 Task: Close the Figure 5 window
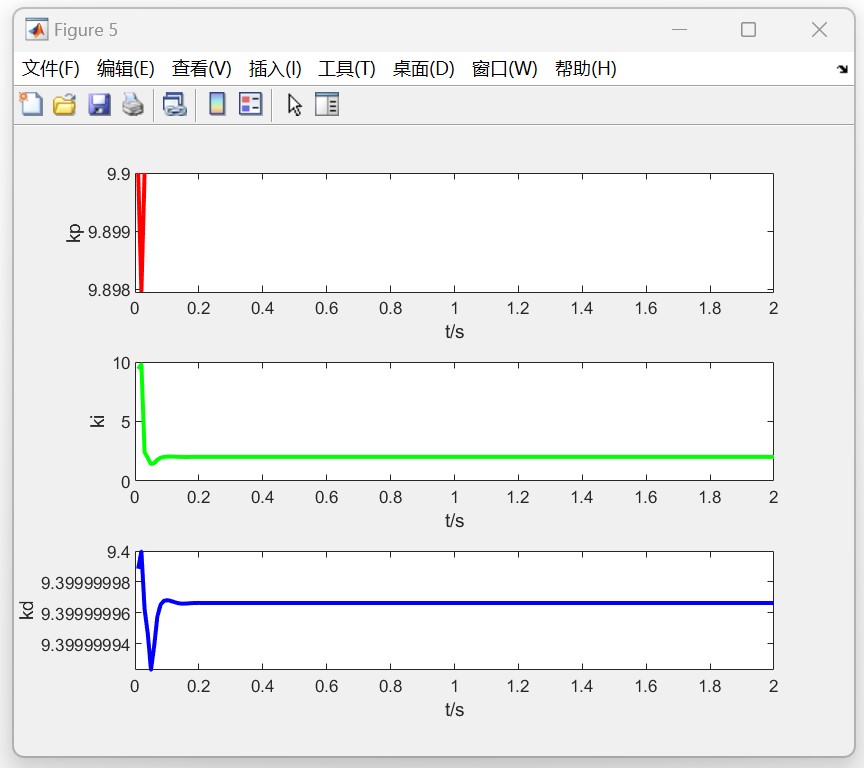(819, 30)
